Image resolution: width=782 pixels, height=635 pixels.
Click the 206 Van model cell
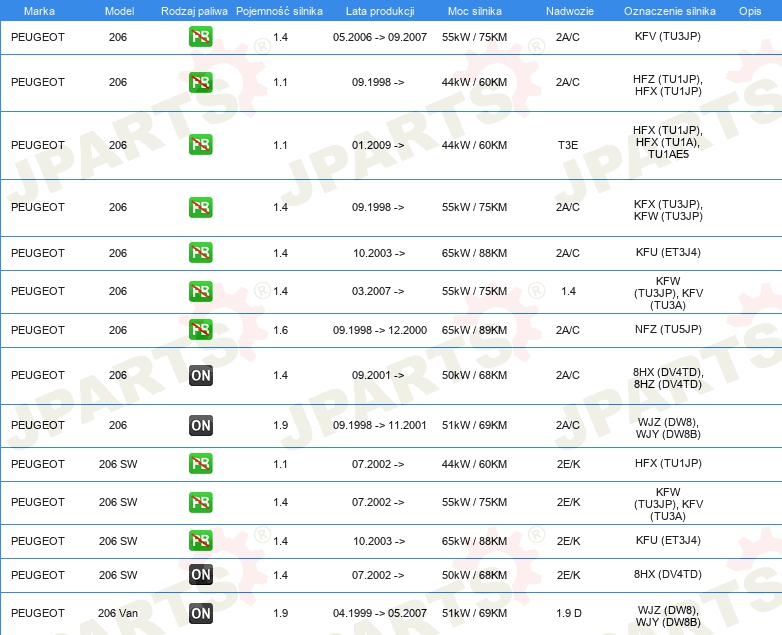[x=118, y=613]
